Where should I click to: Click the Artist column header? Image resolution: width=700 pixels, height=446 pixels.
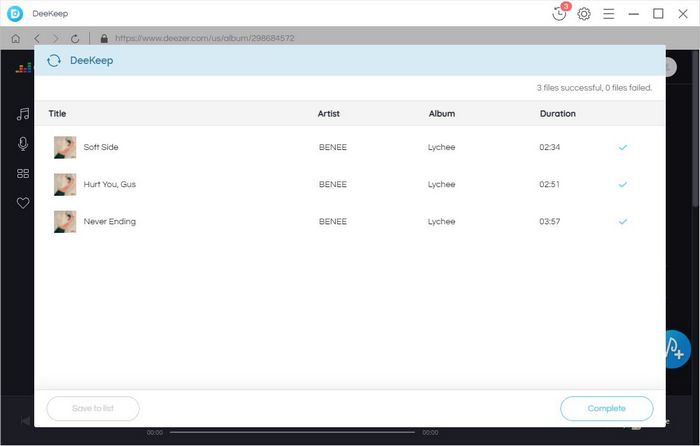coord(329,113)
